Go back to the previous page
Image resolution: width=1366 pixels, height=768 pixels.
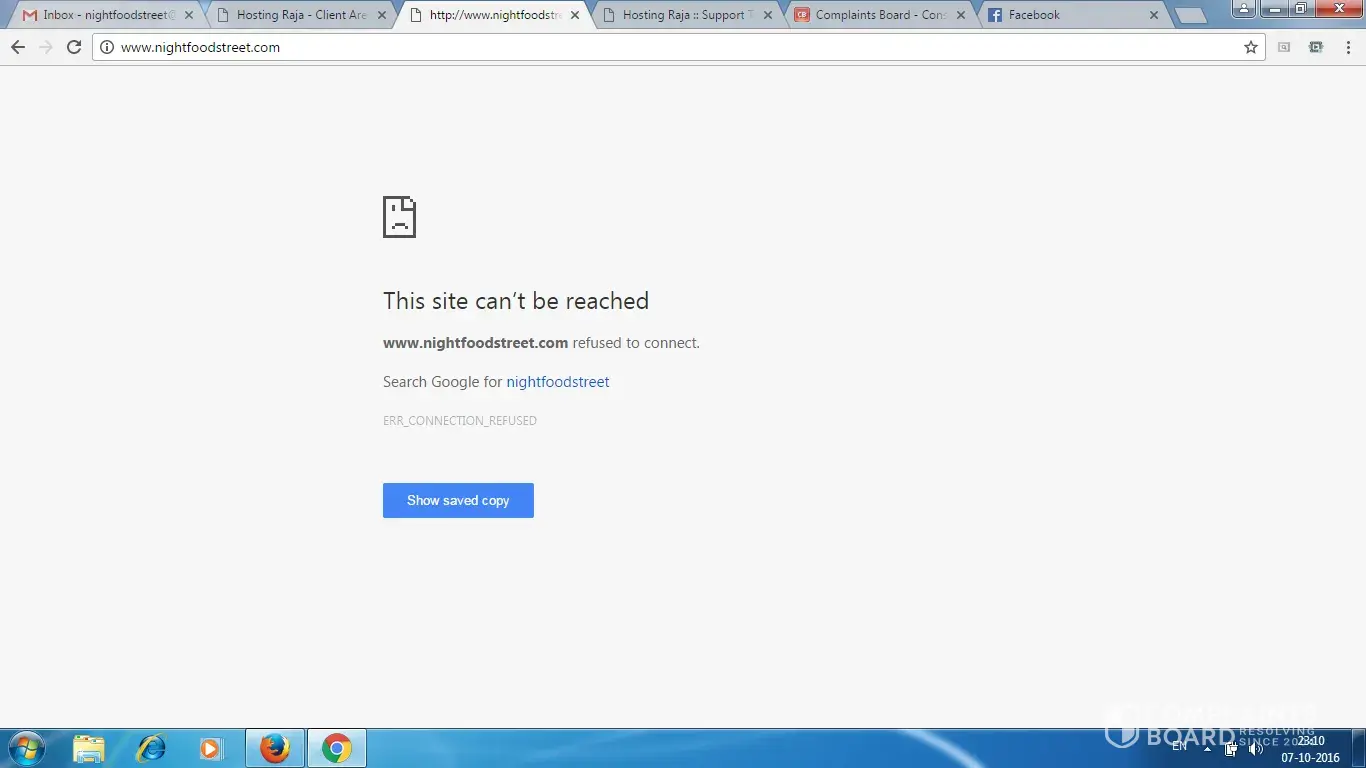tap(18, 47)
